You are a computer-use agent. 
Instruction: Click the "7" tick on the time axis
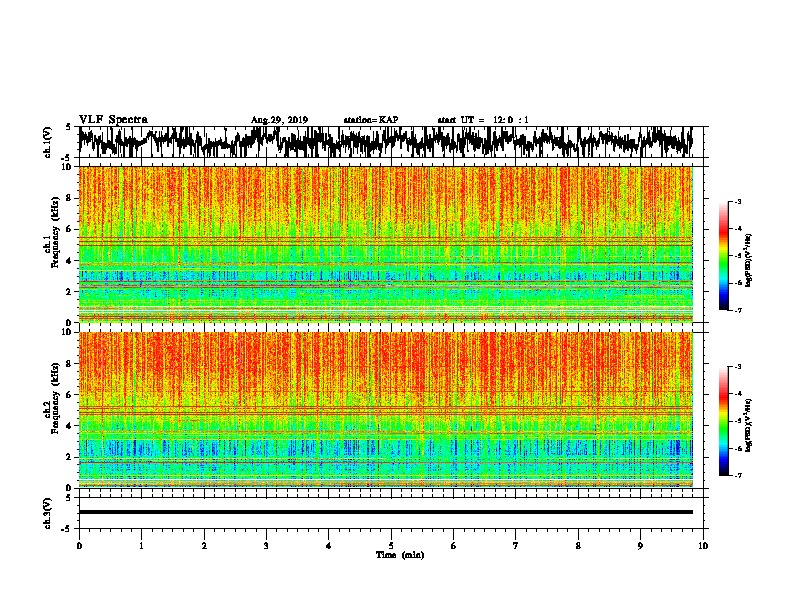coord(516,546)
